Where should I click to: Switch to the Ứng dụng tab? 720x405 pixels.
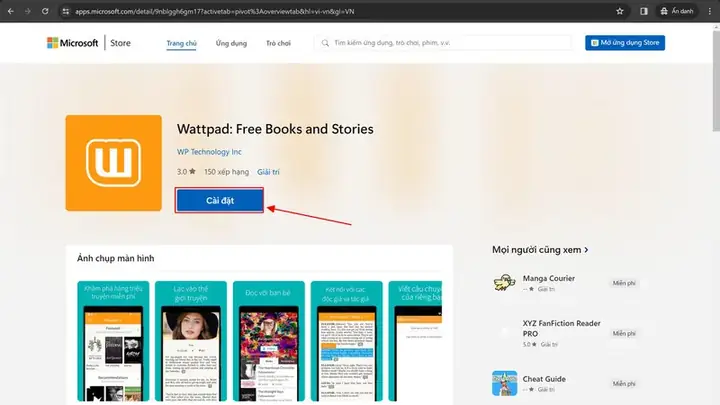click(x=231, y=43)
